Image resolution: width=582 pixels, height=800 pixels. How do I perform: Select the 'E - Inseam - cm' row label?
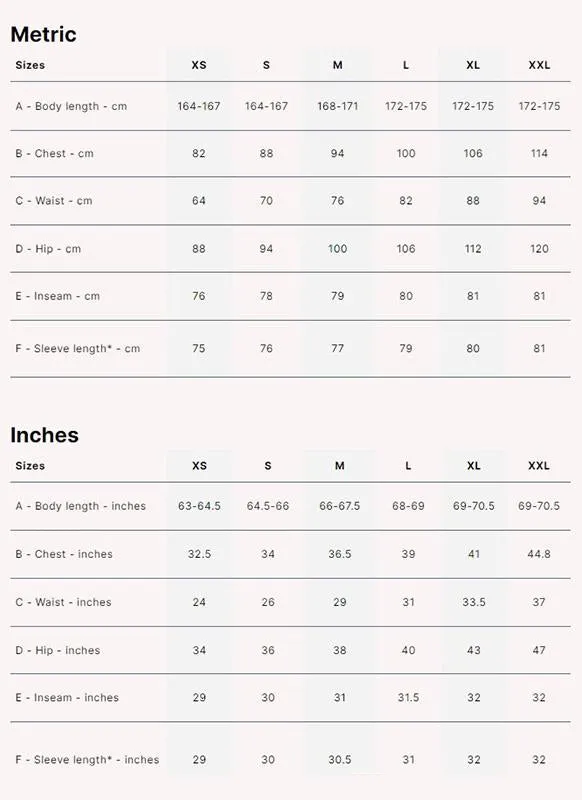58,296
